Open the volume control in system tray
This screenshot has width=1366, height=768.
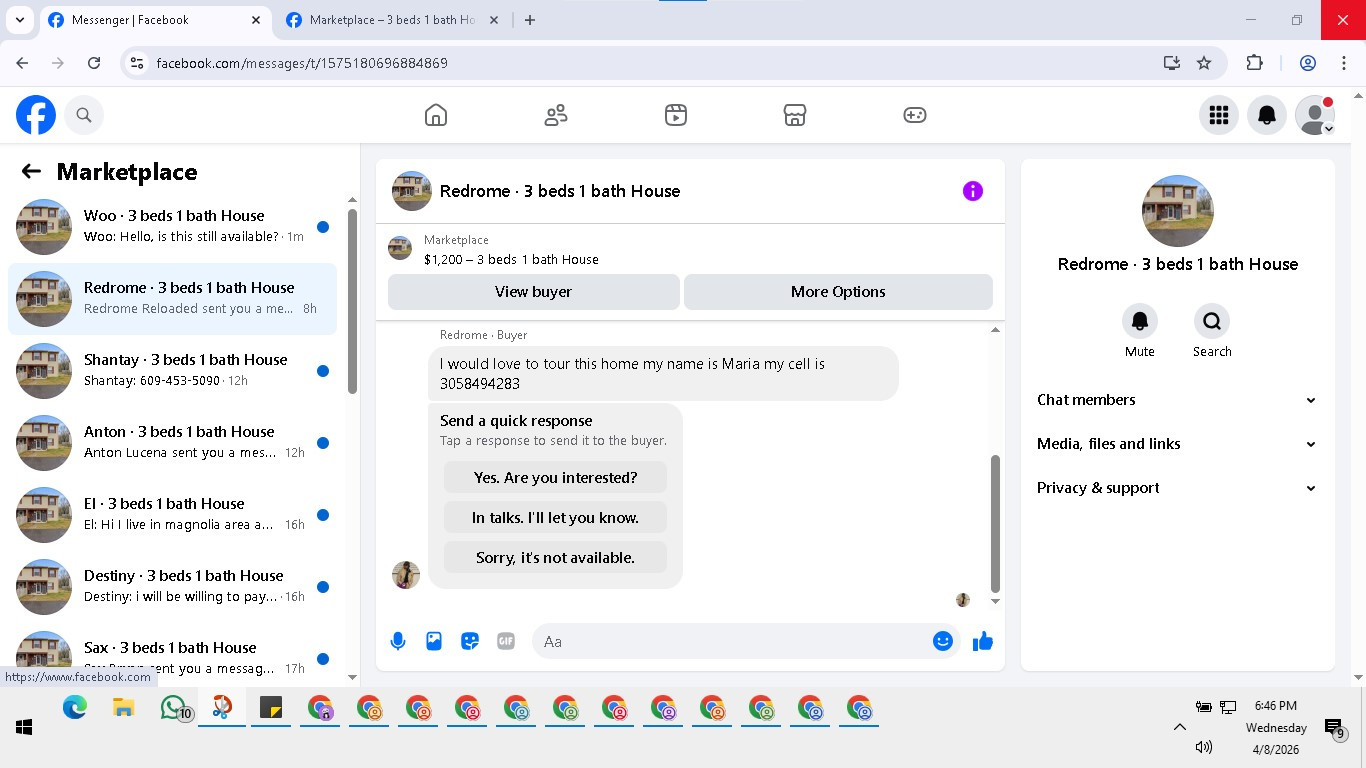point(1204,747)
